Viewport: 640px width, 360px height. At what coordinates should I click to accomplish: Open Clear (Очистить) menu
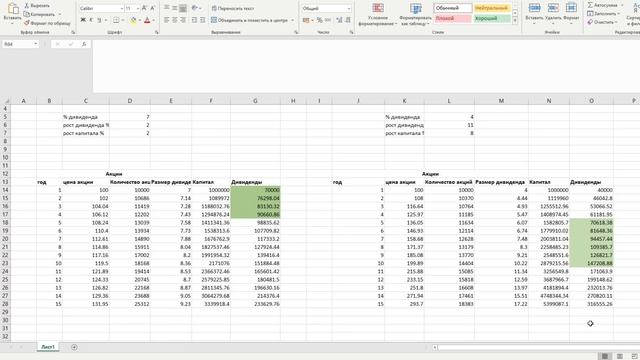tap(602, 22)
